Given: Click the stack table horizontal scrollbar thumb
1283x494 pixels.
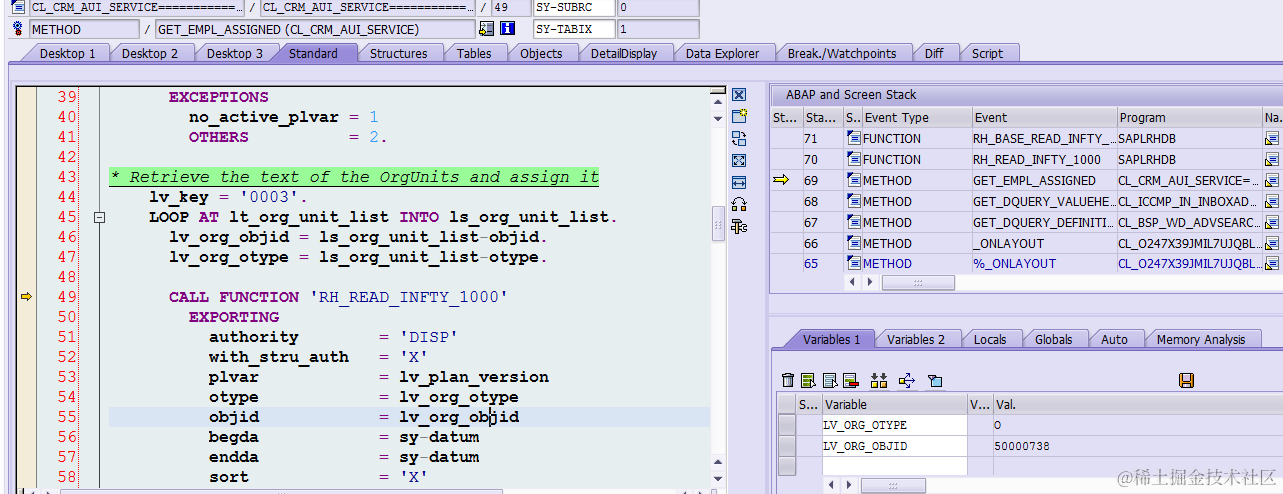Looking at the screenshot, I should click(x=918, y=283).
